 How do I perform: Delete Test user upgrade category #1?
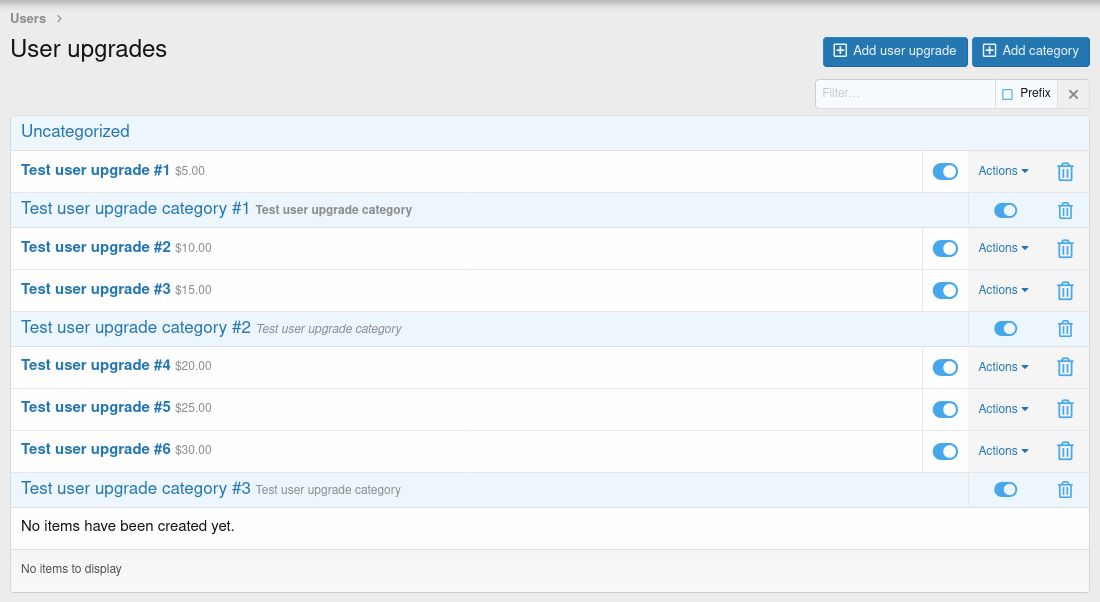point(1065,211)
